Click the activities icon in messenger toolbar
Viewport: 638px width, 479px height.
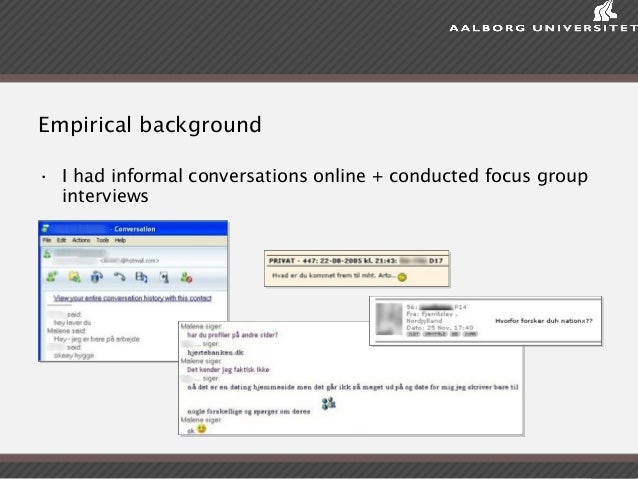[141, 277]
